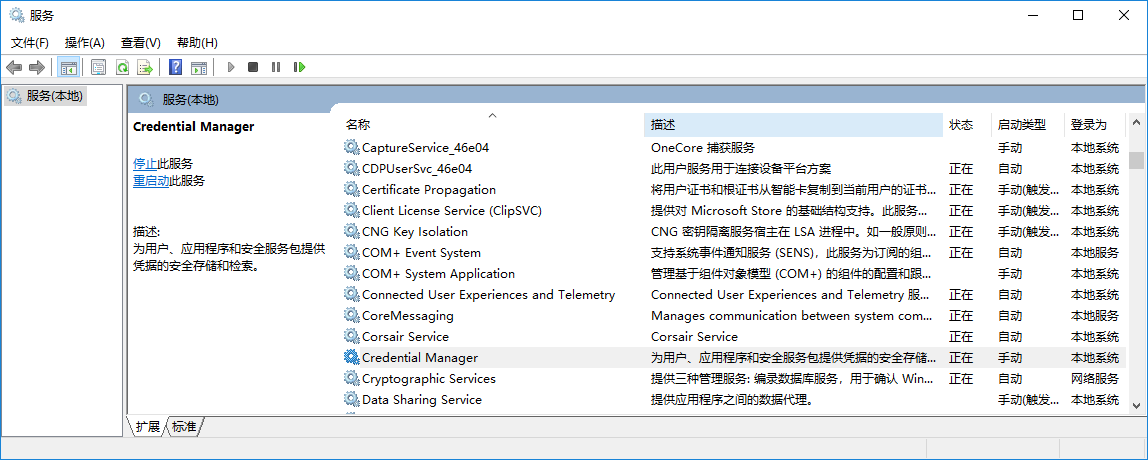This screenshot has width=1148, height=460.
Task: Select the CoreMessaging service name
Action: 408,316
